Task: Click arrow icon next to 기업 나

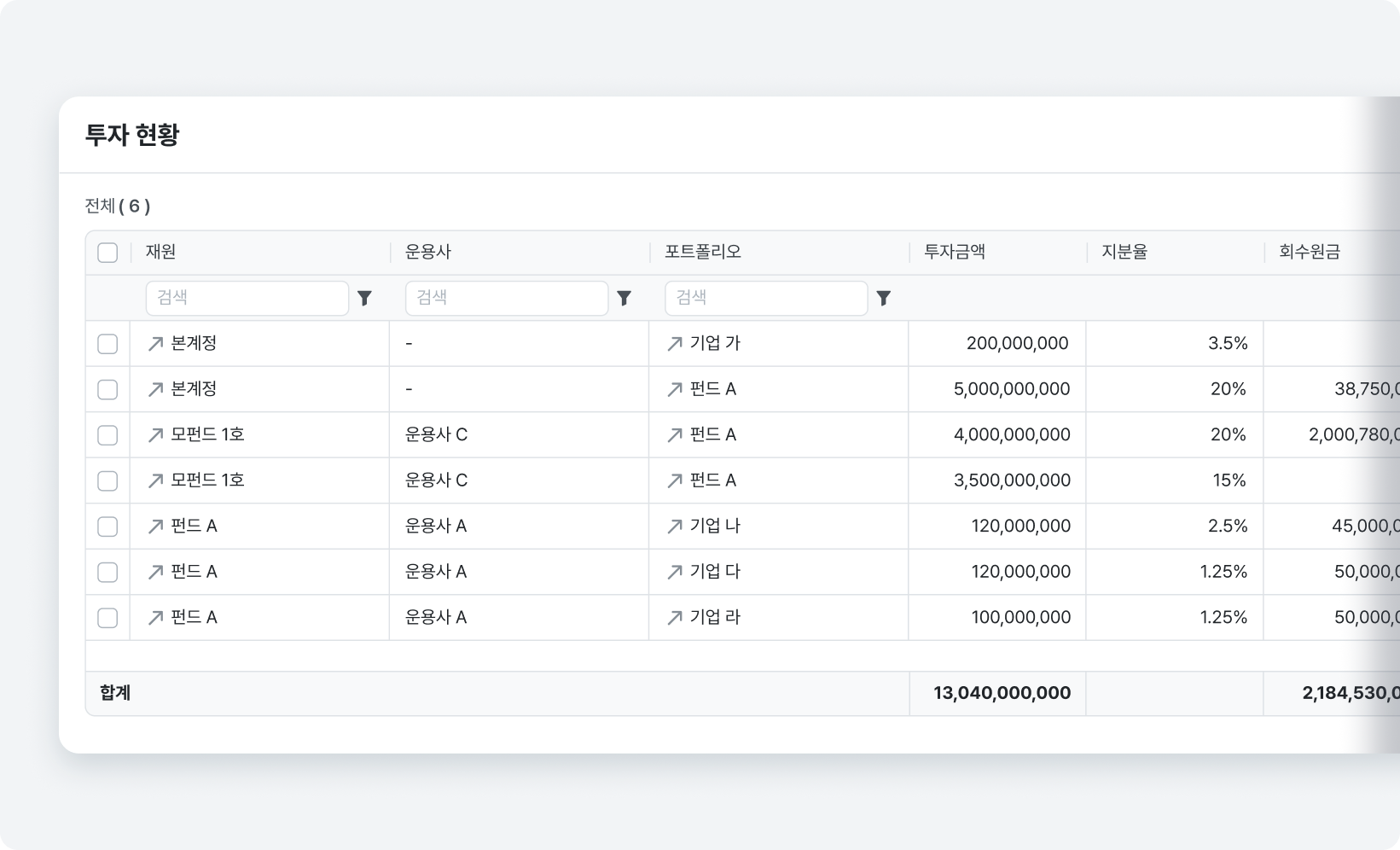Action: (x=675, y=526)
